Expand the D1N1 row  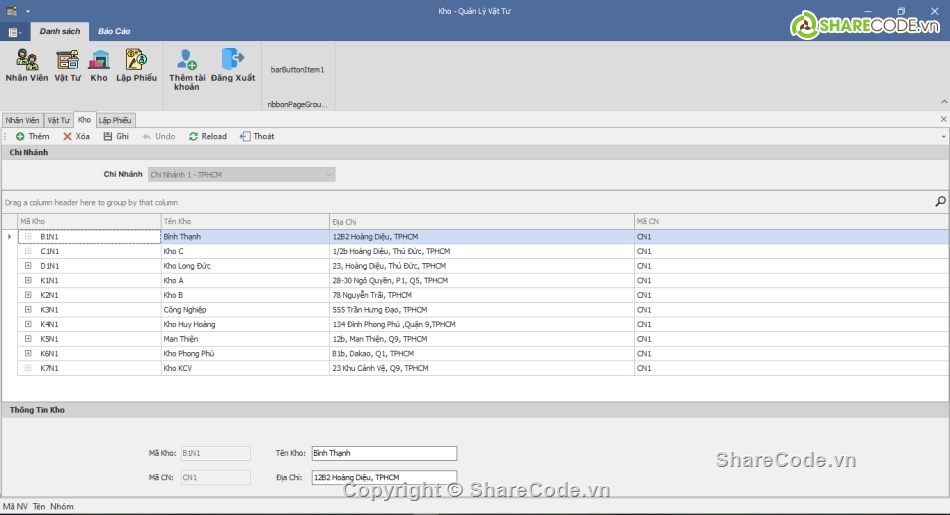(x=28, y=265)
